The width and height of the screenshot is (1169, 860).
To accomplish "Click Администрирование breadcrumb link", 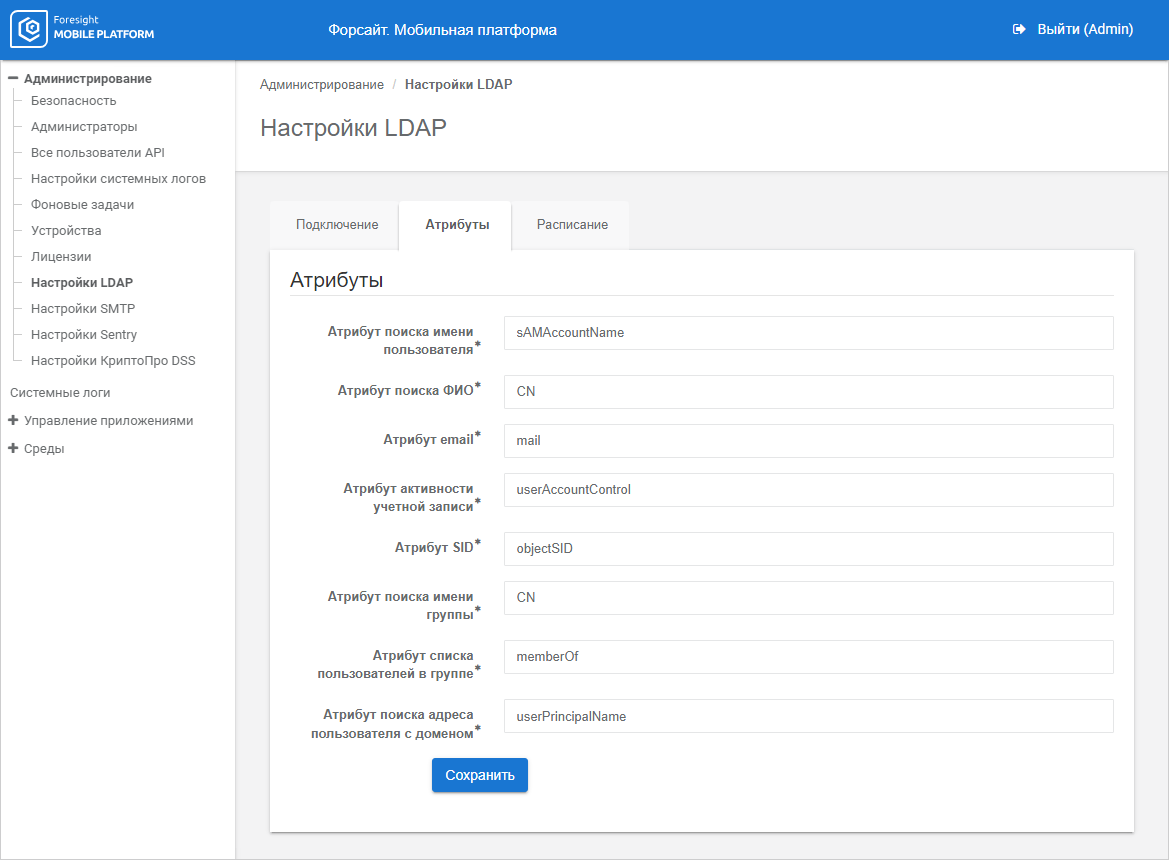I will point(321,85).
